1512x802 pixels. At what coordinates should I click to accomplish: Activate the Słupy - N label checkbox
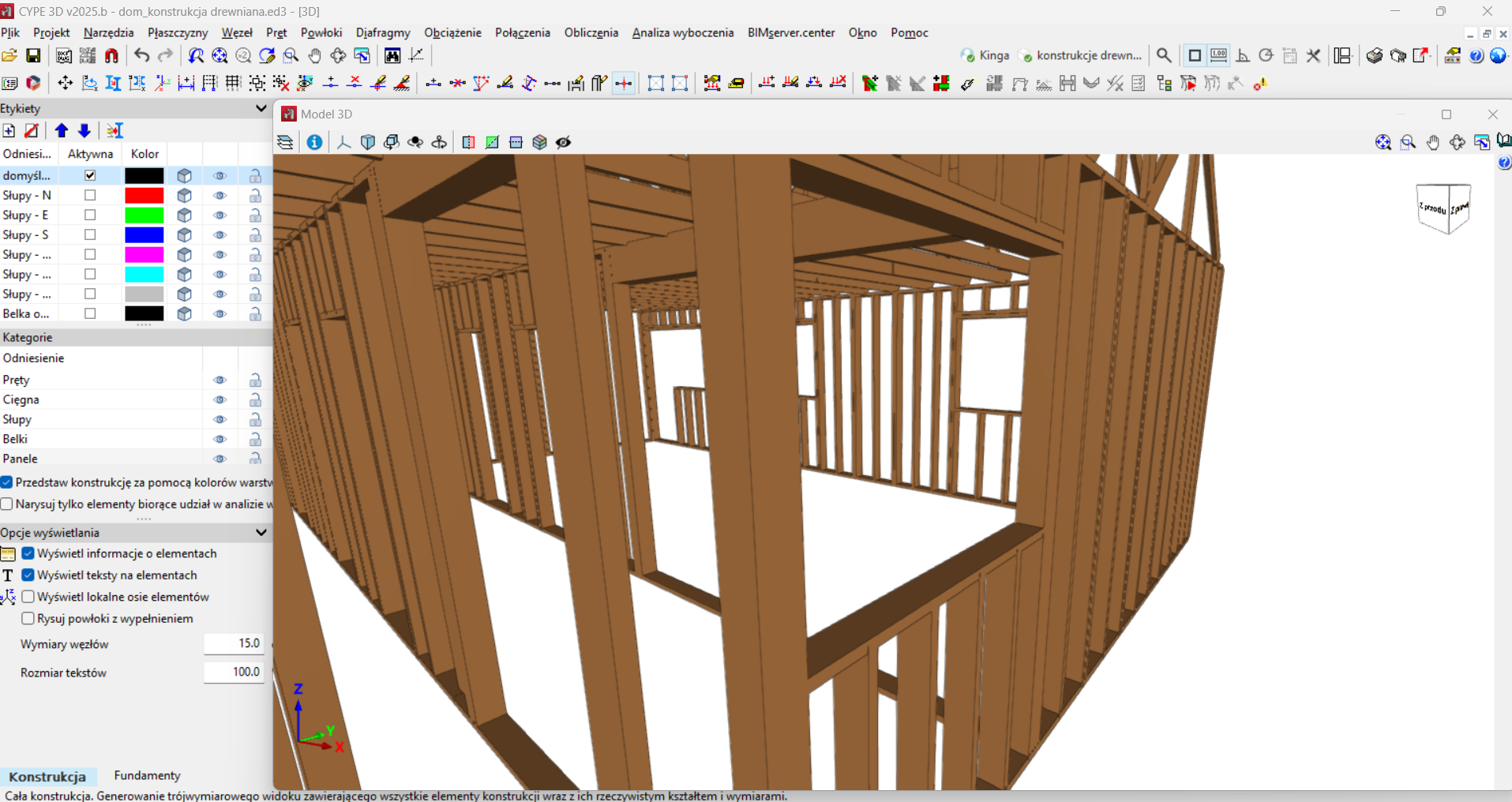click(x=90, y=195)
